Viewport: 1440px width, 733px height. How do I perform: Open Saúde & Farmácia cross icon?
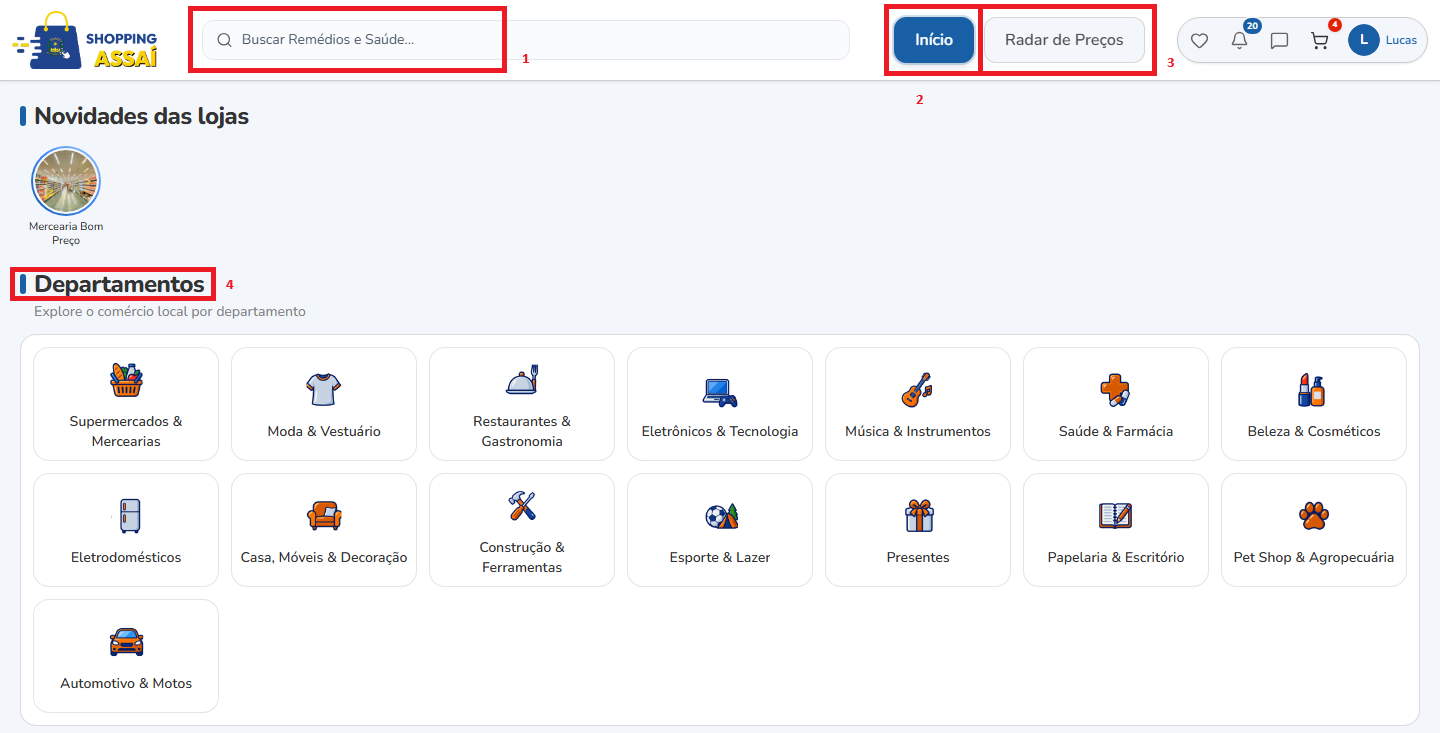(x=1116, y=390)
